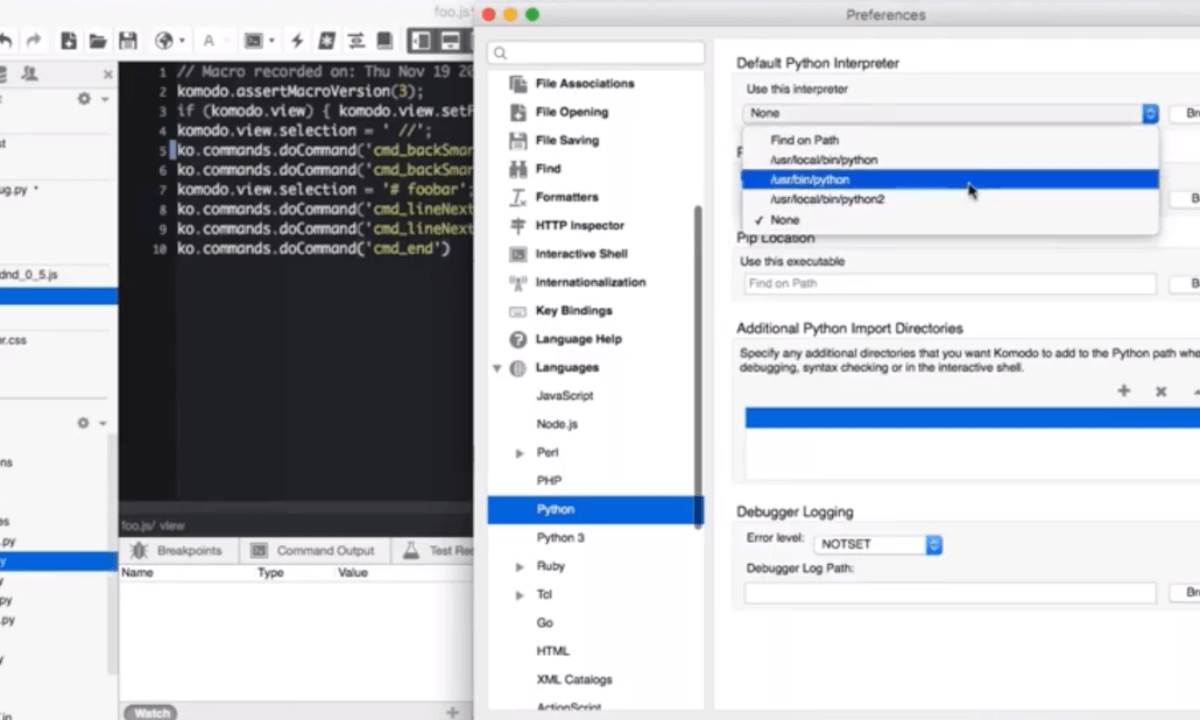Viewport: 1200px width, 720px height.
Task: Open the upper gear menu in the side pane
Action: pyautogui.click(x=84, y=99)
